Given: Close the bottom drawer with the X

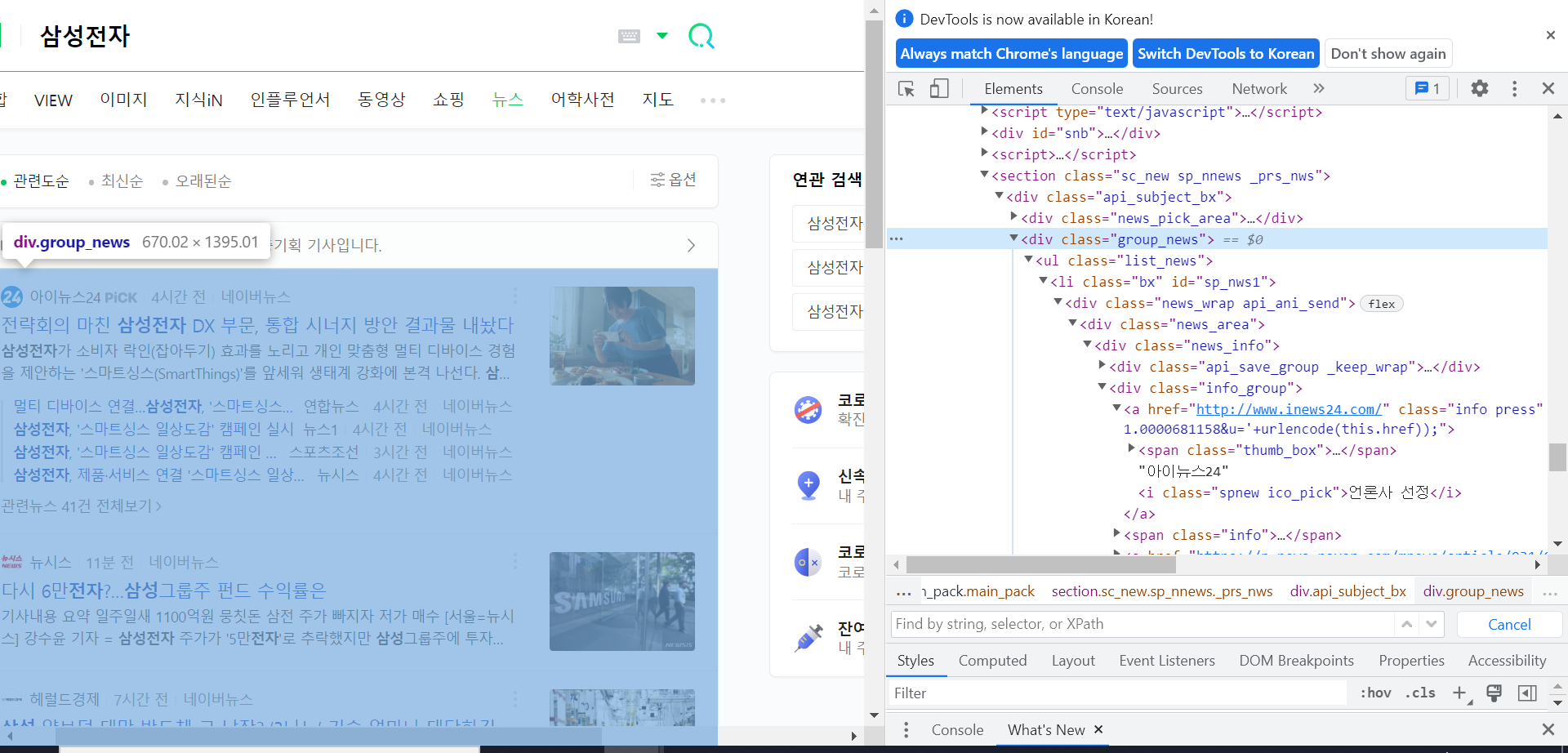Looking at the screenshot, I should click(1548, 729).
